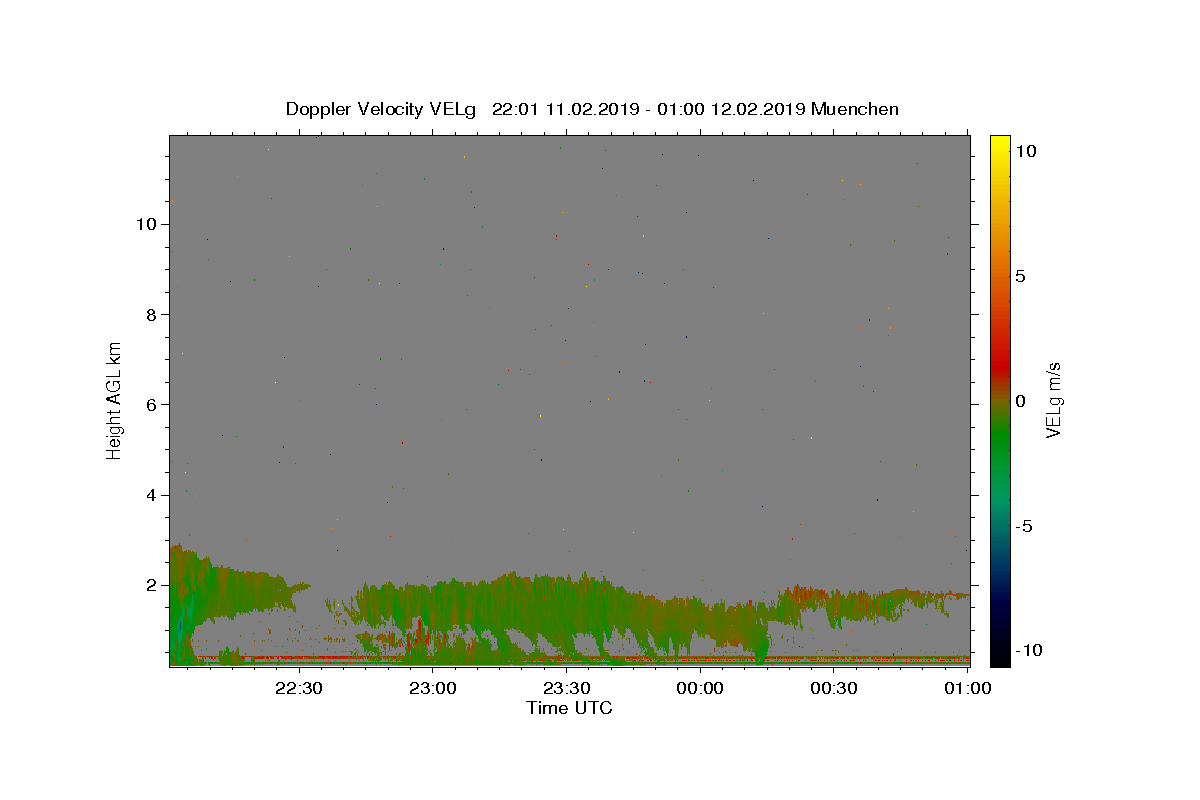Click the 22:30 time tick label

tap(299, 688)
